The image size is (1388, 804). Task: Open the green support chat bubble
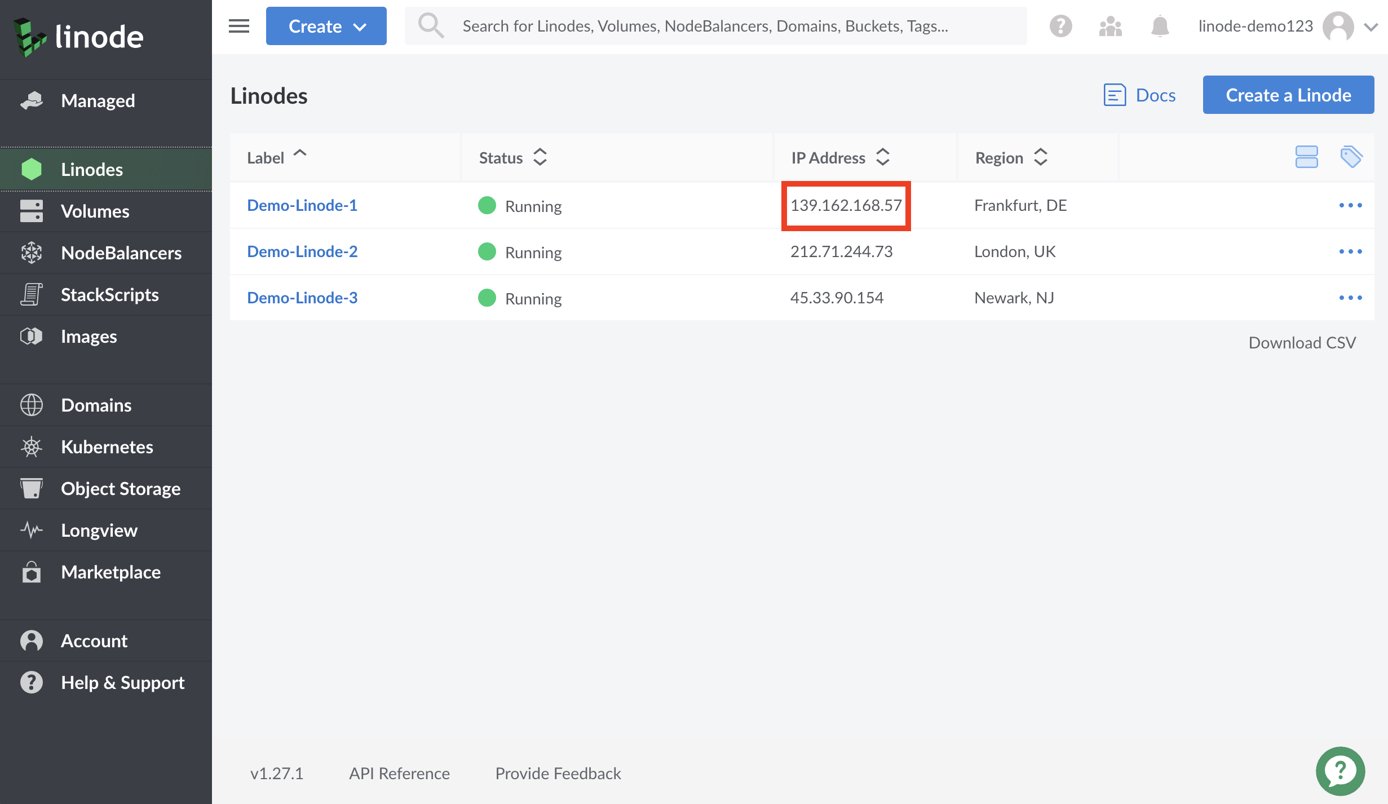pyautogui.click(x=1340, y=771)
